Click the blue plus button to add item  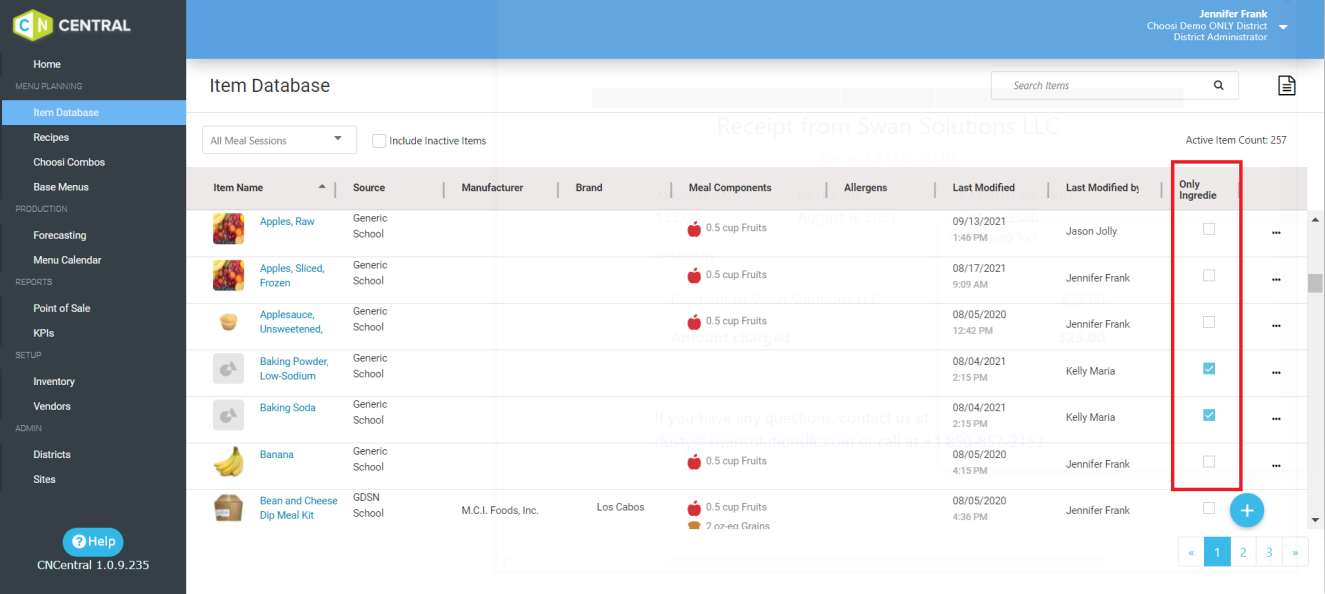click(1247, 510)
